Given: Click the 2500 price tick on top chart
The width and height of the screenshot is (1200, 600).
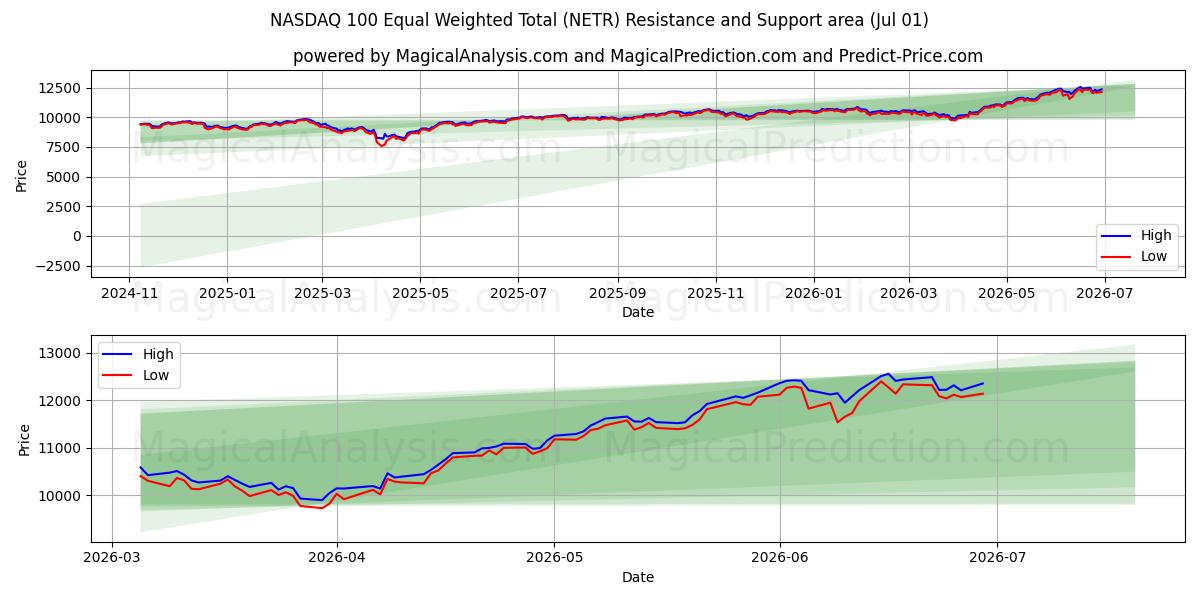Looking at the screenshot, I should tap(66, 207).
